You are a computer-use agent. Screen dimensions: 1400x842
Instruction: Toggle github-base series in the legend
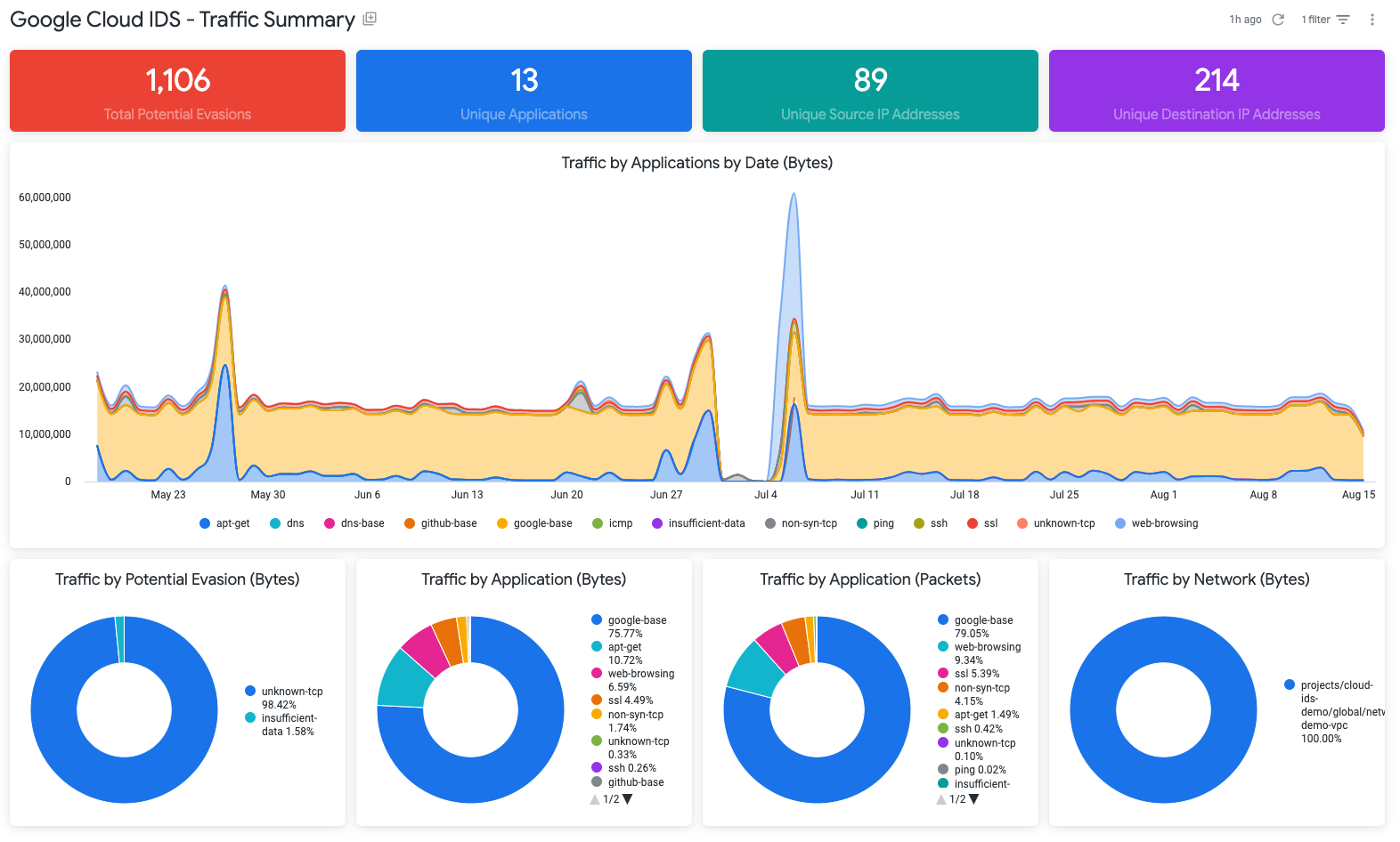point(441,523)
